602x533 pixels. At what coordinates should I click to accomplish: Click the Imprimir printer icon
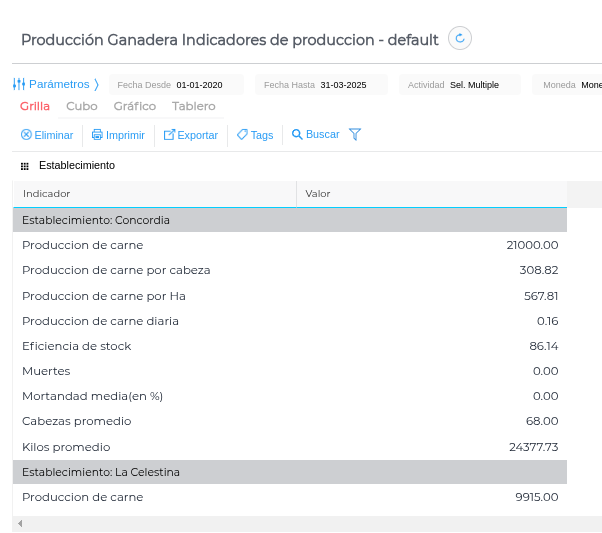point(97,135)
